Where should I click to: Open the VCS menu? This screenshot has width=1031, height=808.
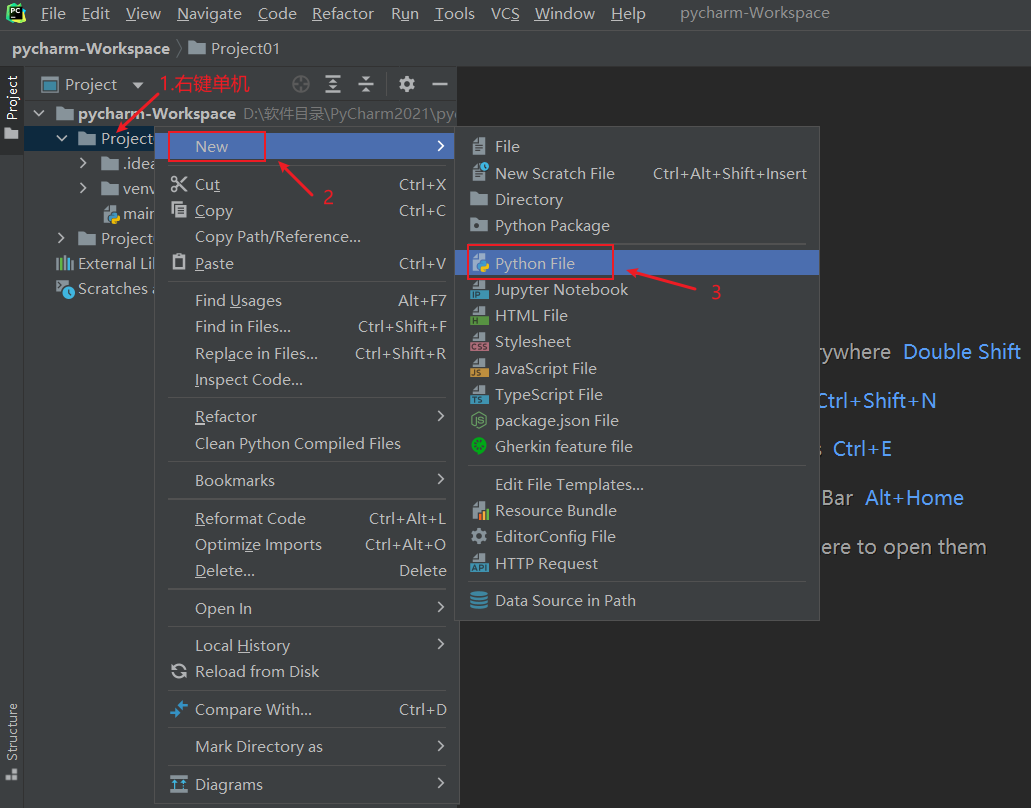pyautogui.click(x=504, y=13)
